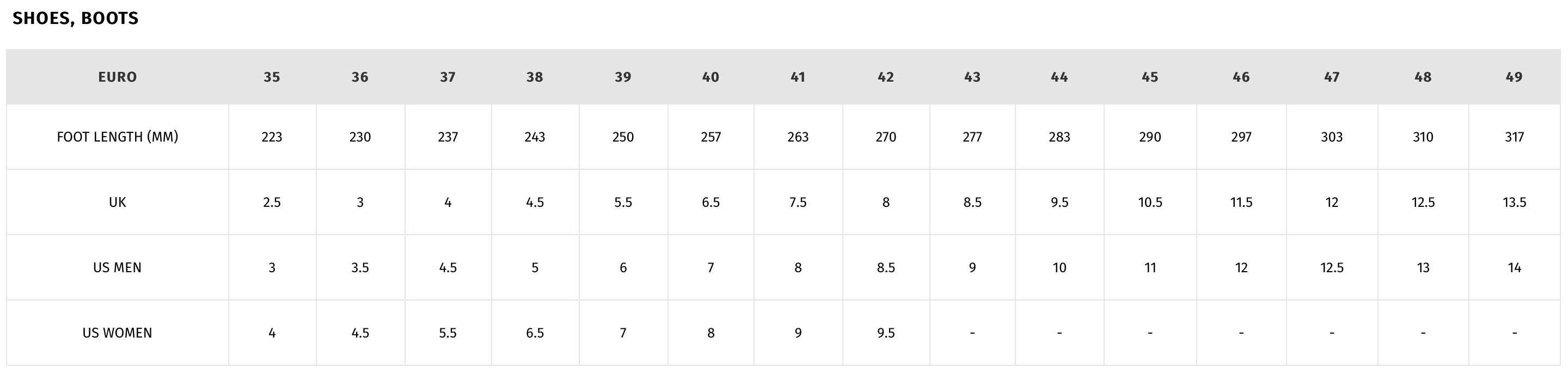1568x380 pixels.
Task: Click the UK row label
Action: click(118, 202)
